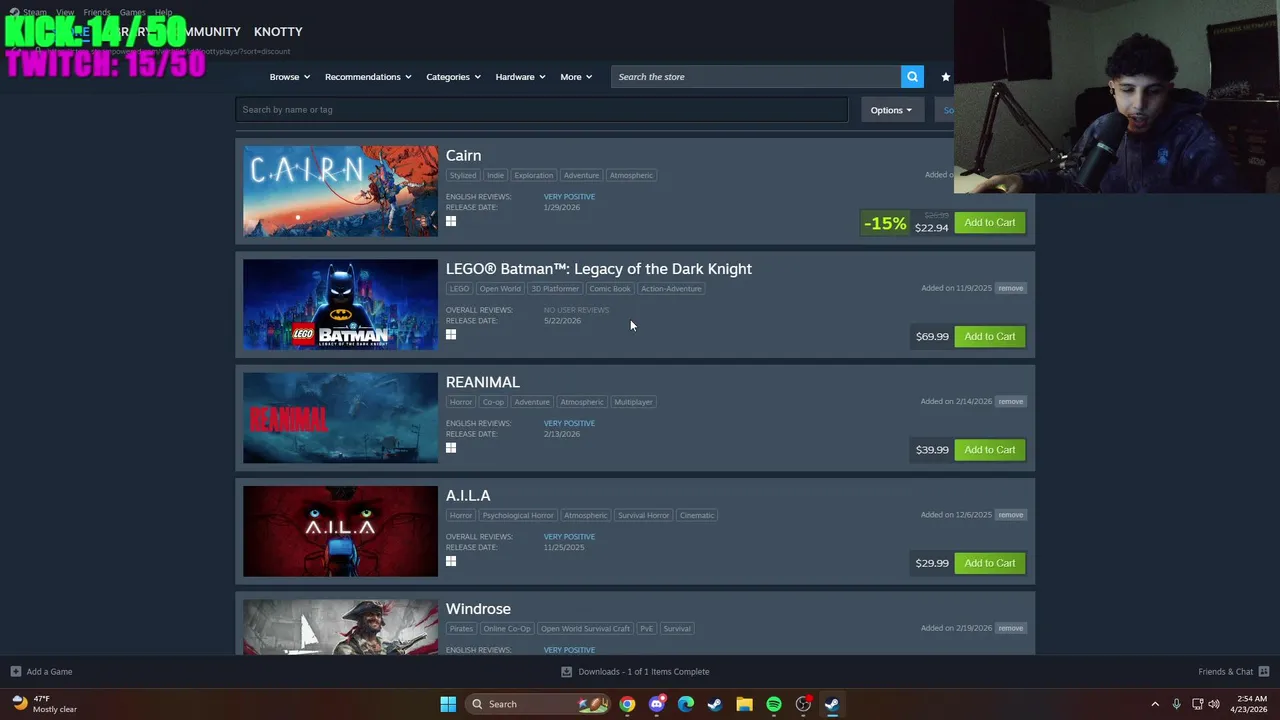The width and height of the screenshot is (1280, 720).
Task: Expand the More dropdown
Action: (x=576, y=77)
